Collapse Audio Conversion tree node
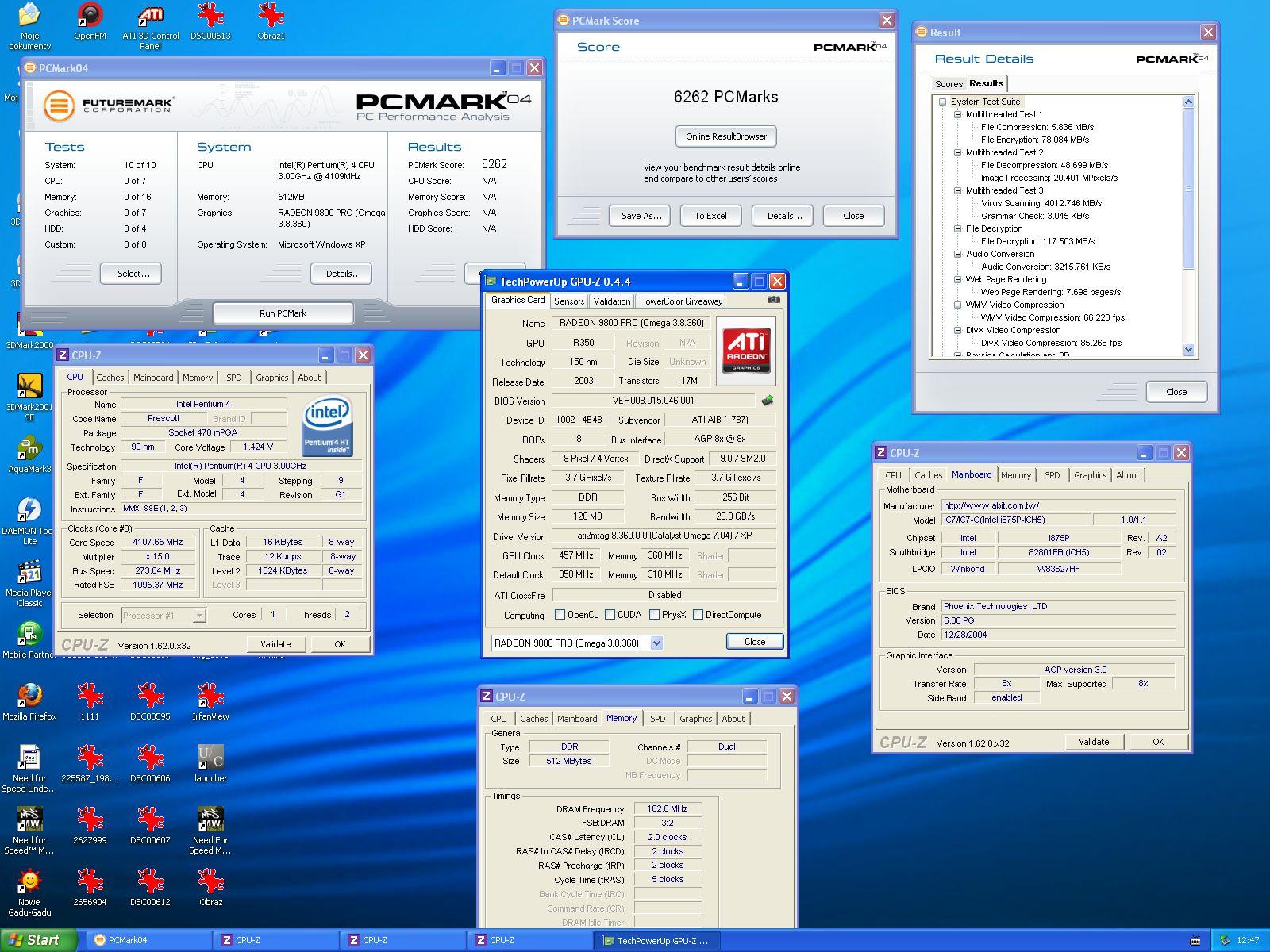1270x952 pixels. pos(957,254)
